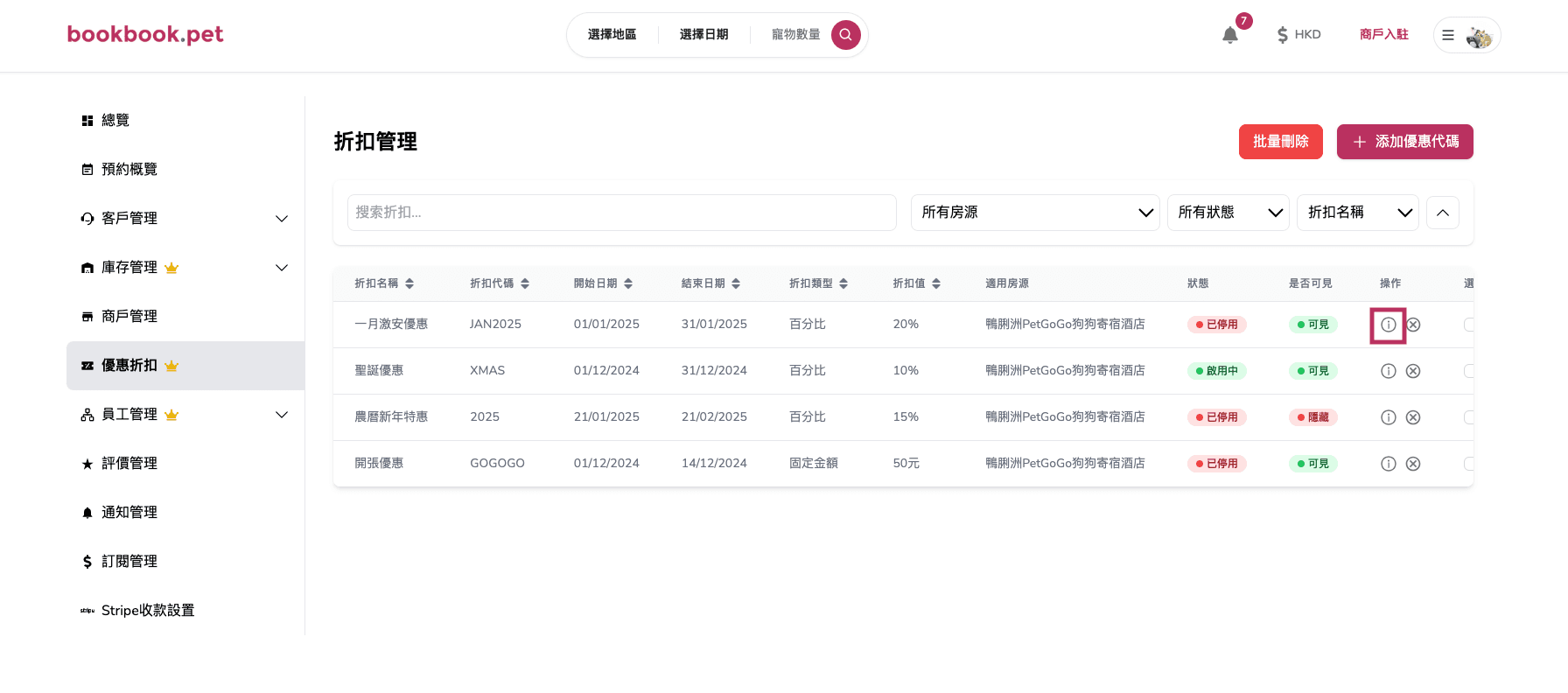Viewport: 1568px width, 693px height.
Task: Sort by 折扣值 column arrows
Action: [x=936, y=283]
